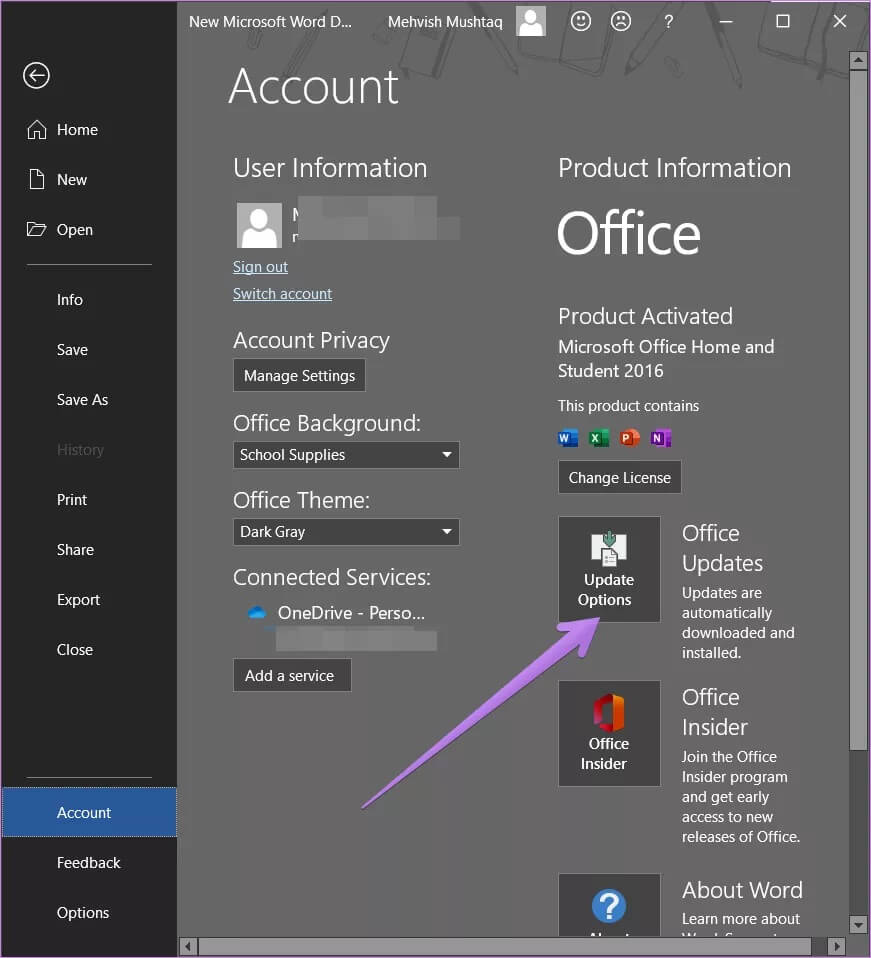The image size is (871, 958).
Task: Open the Office Theme dropdown
Action: coord(346,532)
